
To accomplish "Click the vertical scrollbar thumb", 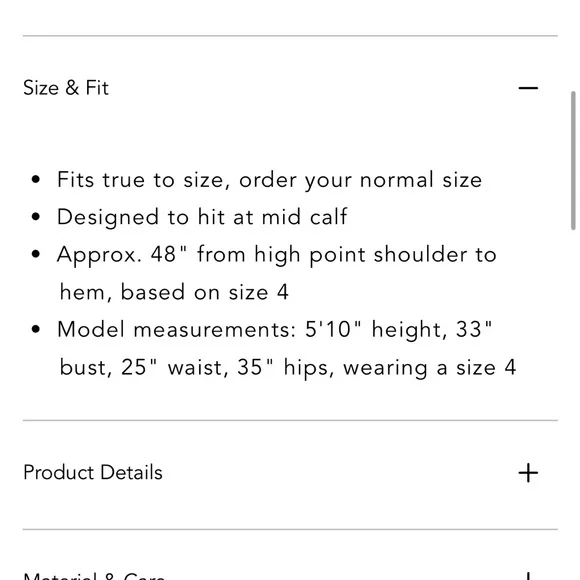I will [x=573, y=161].
